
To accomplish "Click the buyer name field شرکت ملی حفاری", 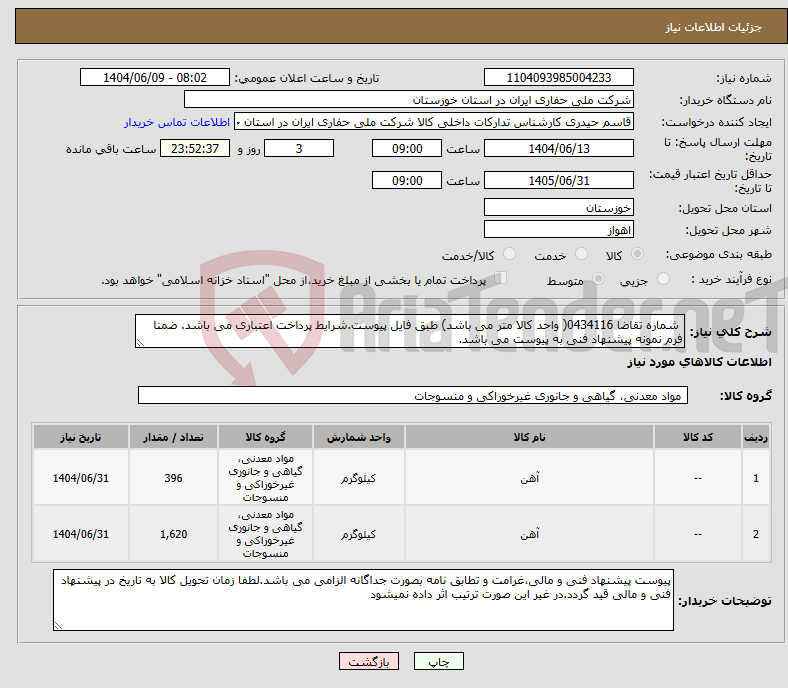I will [x=409, y=100].
